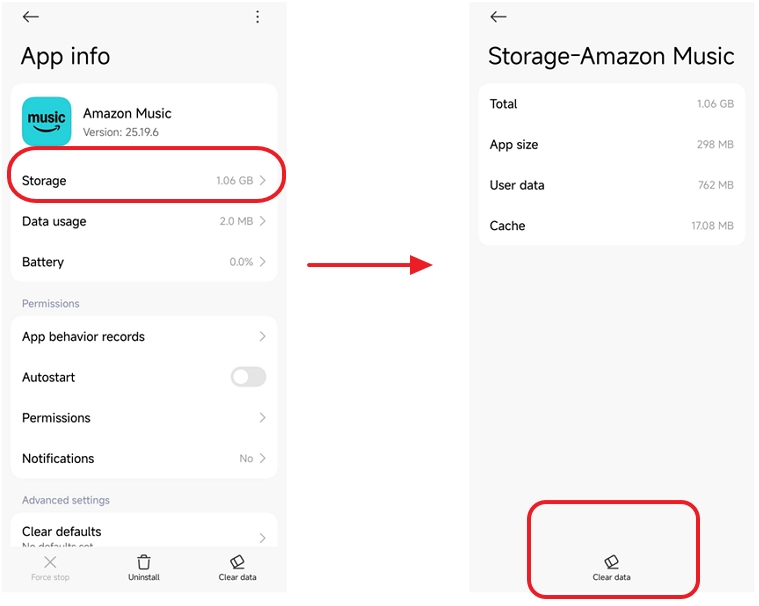The width and height of the screenshot is (759, 606).
Task: Tap the User data row
Action: click(611, 185)
